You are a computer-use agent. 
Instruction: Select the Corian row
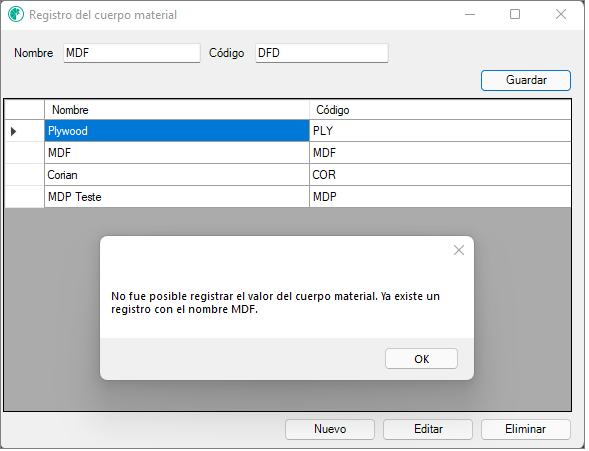point(289,176)
